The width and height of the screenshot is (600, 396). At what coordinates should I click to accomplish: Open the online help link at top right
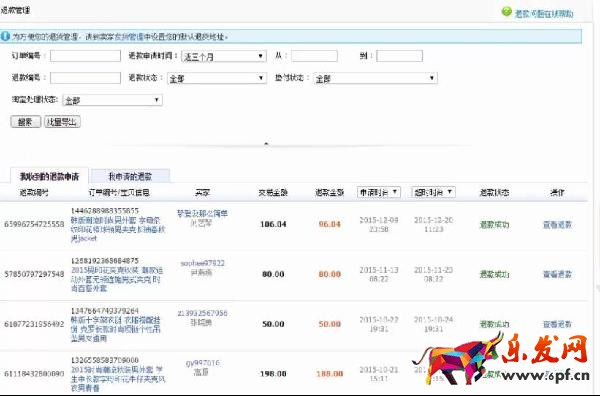(x=544, y=14)
